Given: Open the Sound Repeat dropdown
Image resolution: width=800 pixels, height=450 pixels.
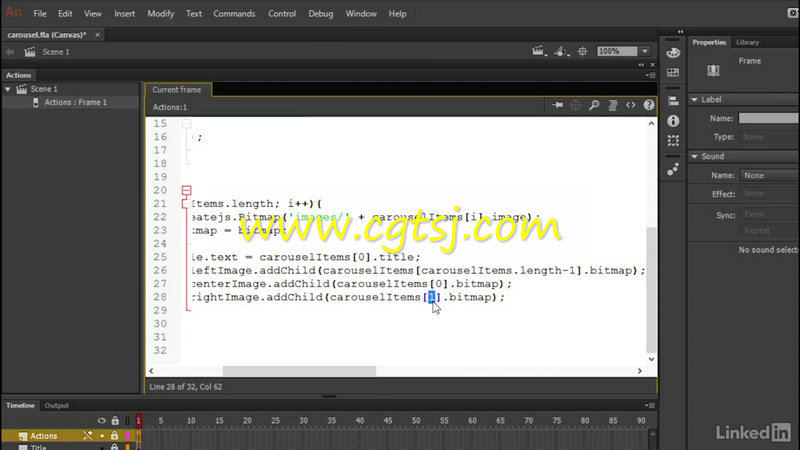Looking at the screenshot, I should (x=769, y=230).
